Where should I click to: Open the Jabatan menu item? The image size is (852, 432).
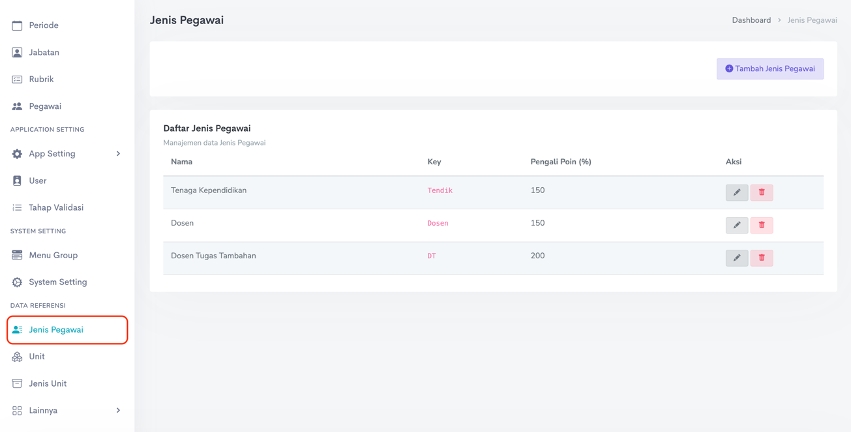[x=44, y=52]
